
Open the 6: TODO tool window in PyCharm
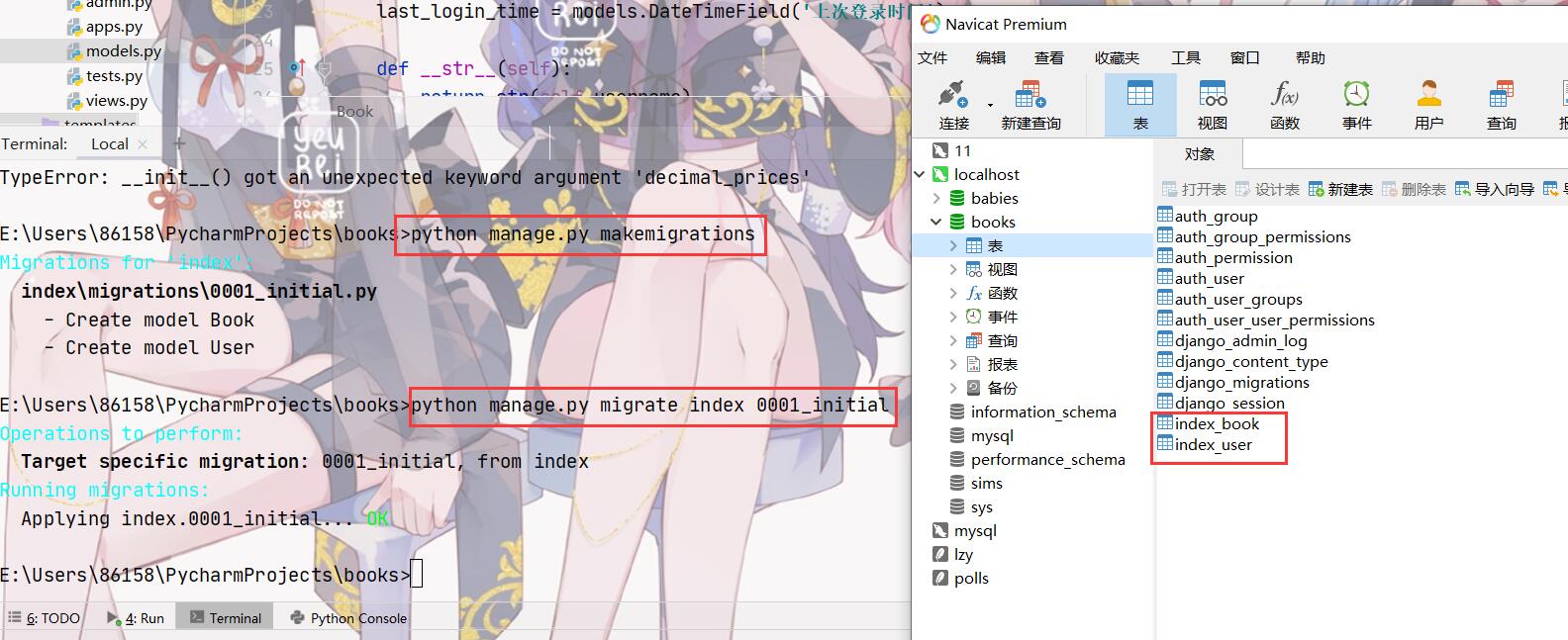[x=44, y=617]
